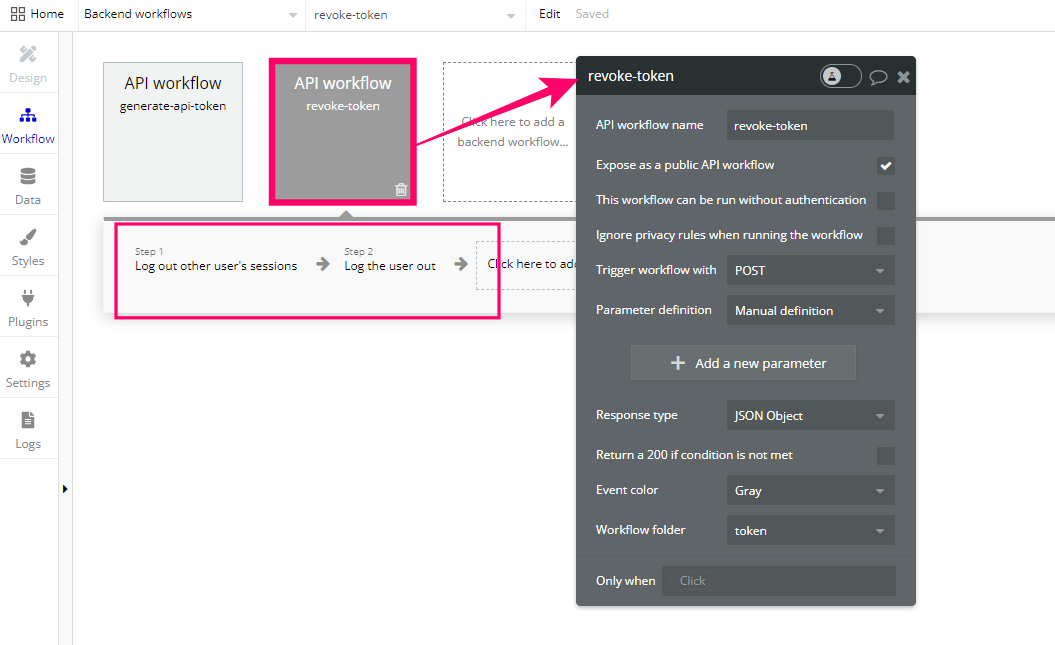Click the Home grid icon
The height and width of the screenshot is (645, 1055).
point(18,14)
